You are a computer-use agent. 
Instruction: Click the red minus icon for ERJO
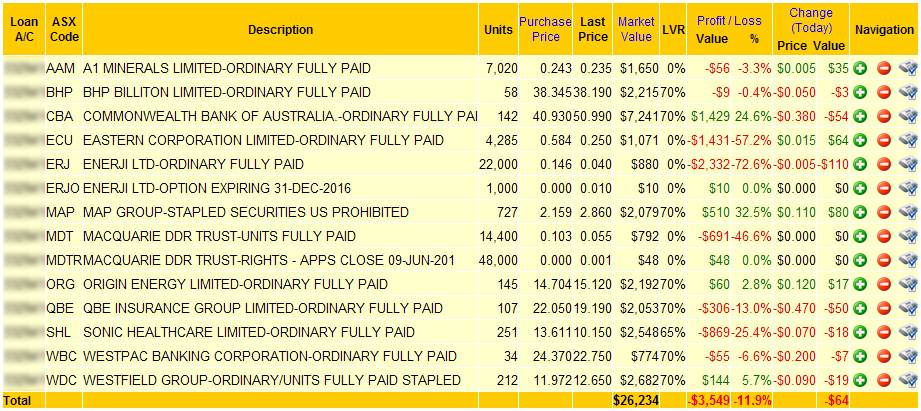[884, 188]
